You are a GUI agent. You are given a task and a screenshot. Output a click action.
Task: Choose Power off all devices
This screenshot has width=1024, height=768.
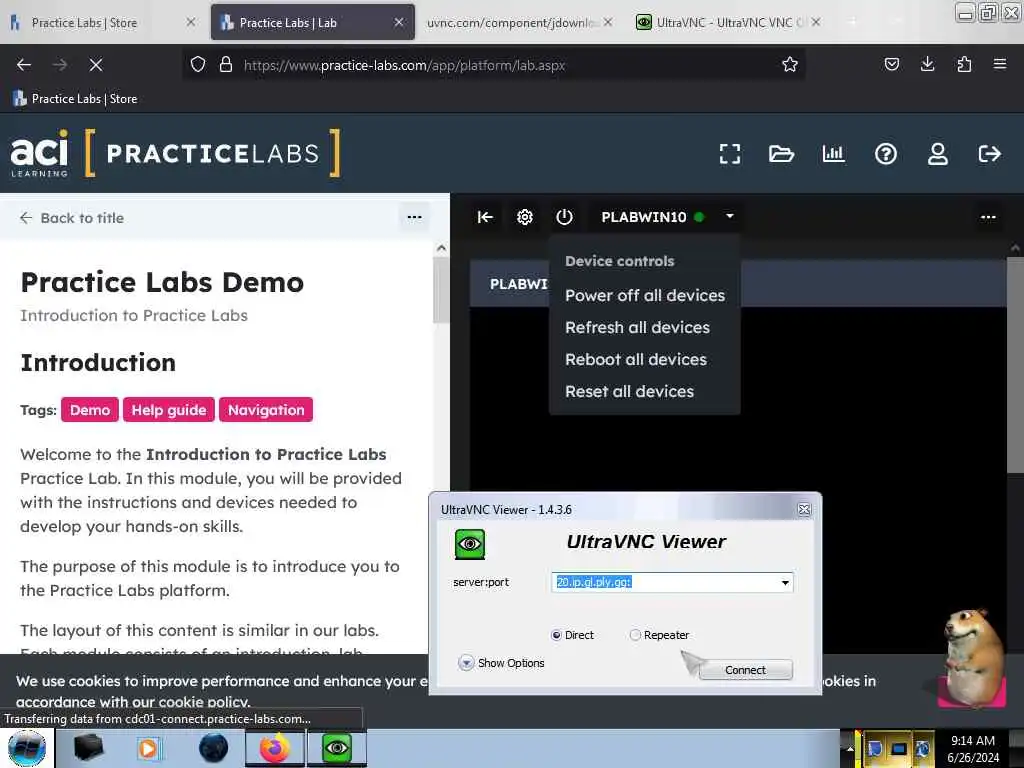coord(645,295)
